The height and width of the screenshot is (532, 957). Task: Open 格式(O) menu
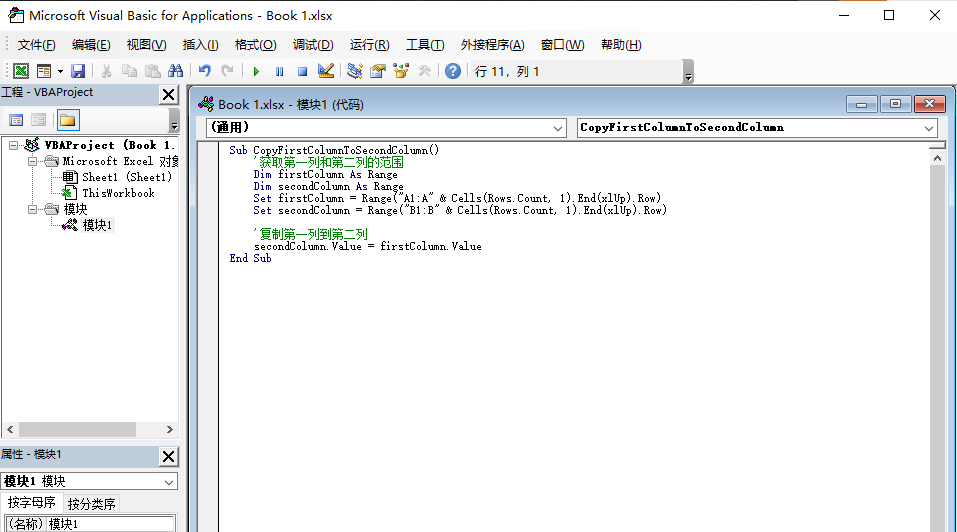pos(256,45)
